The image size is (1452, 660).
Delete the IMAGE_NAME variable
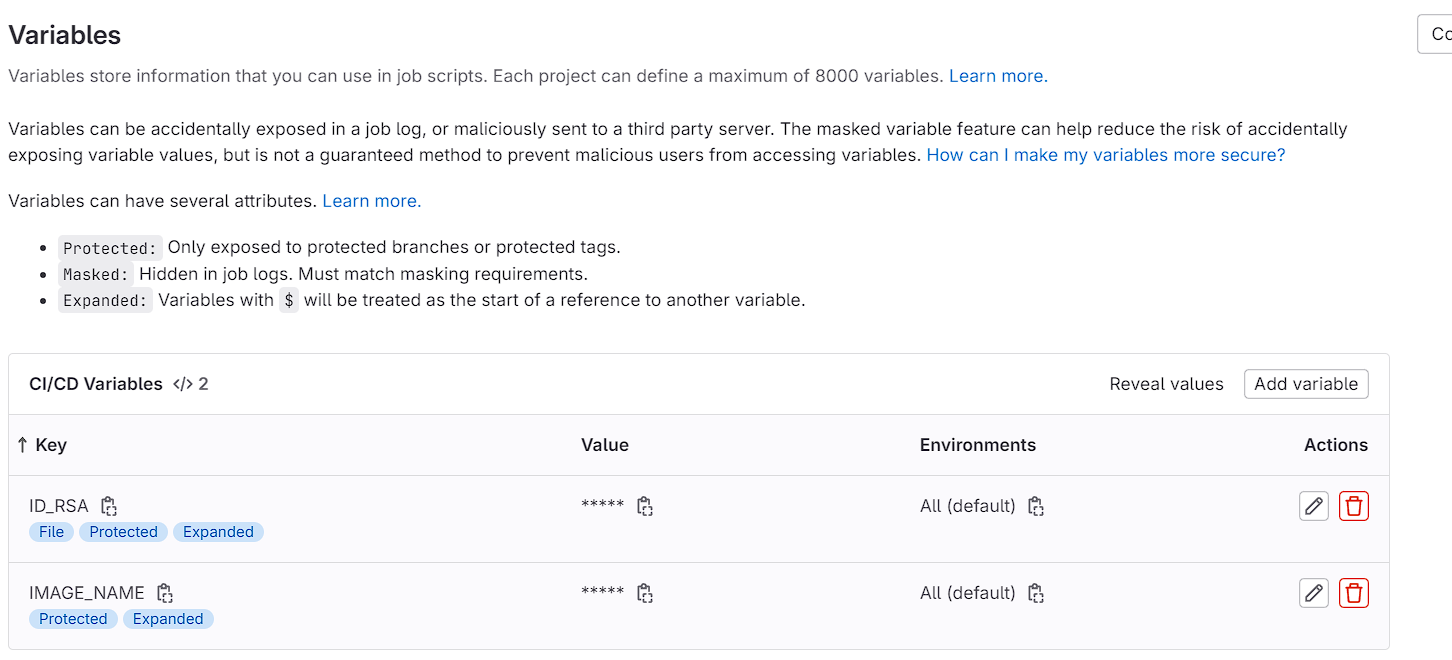click(1353, 593)
